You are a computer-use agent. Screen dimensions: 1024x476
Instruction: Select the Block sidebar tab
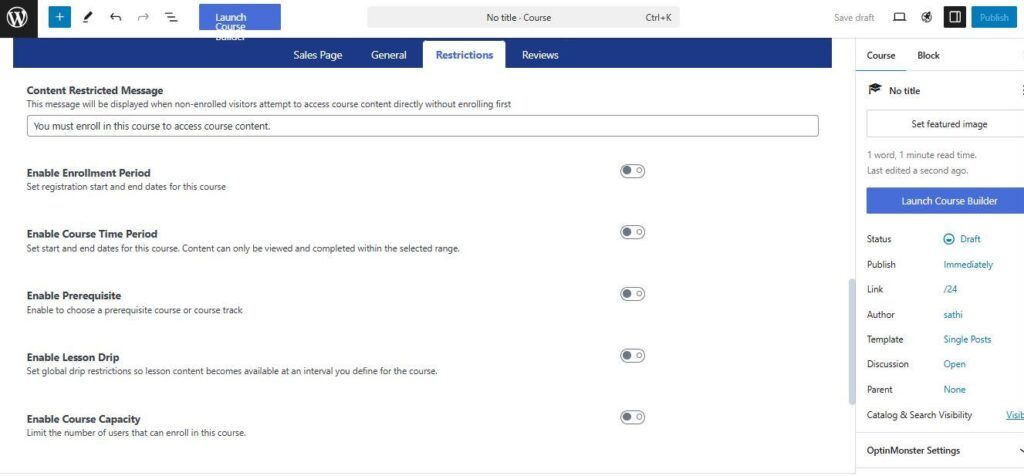coord(928,56)
